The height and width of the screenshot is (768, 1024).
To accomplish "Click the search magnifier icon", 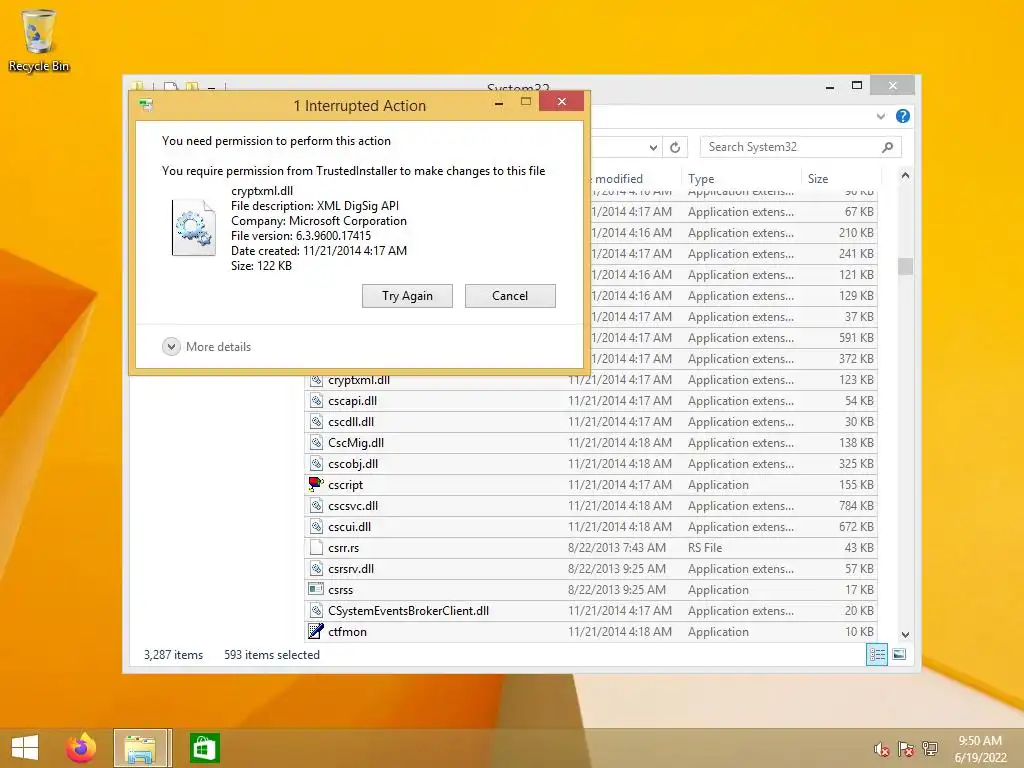I will tap(888, 147).
